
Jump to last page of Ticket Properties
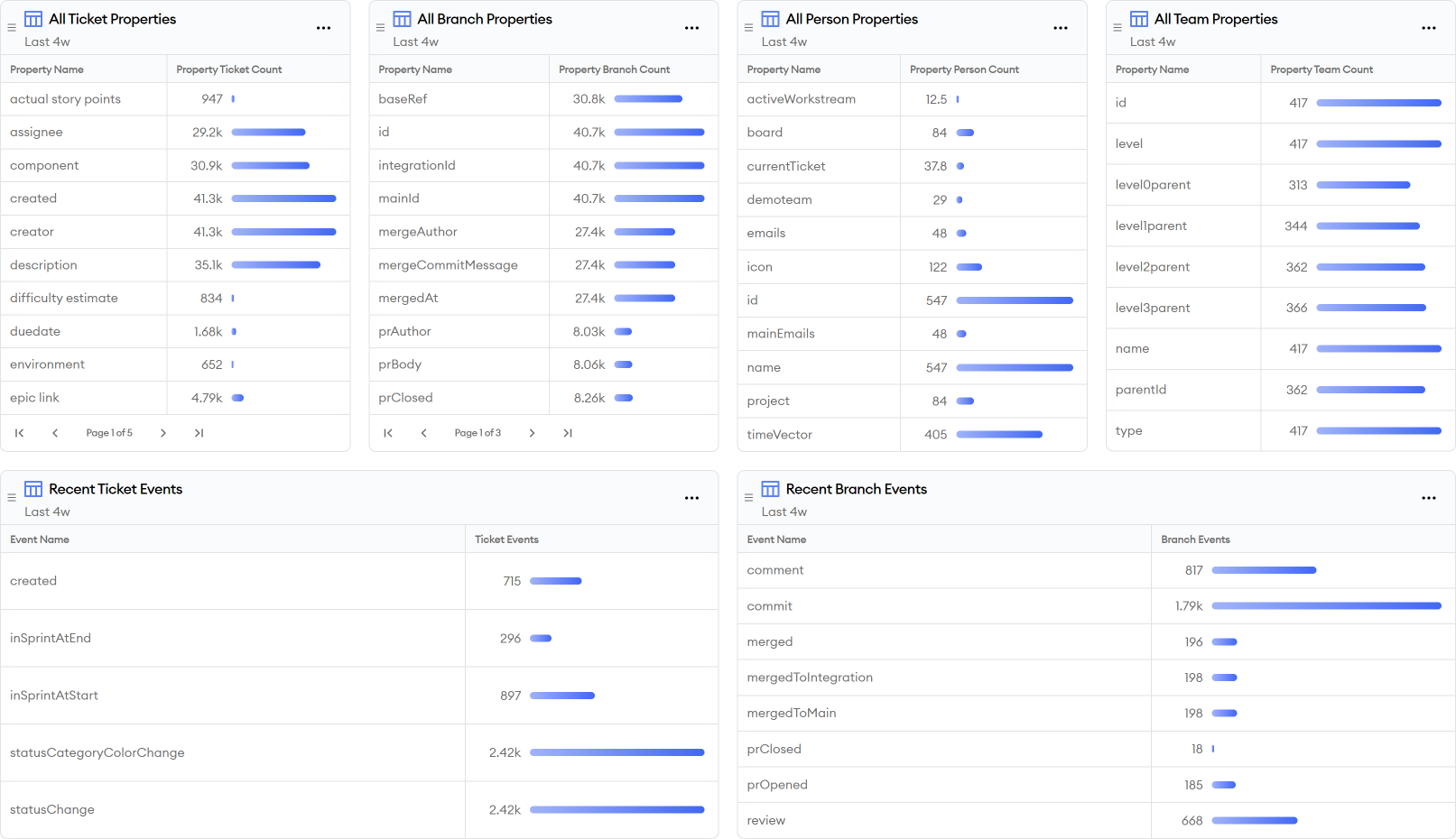click(199, 433)
